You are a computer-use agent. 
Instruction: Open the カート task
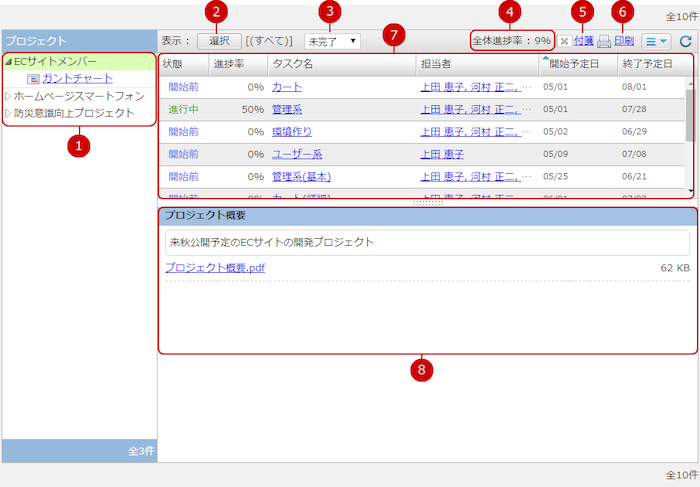286,87
